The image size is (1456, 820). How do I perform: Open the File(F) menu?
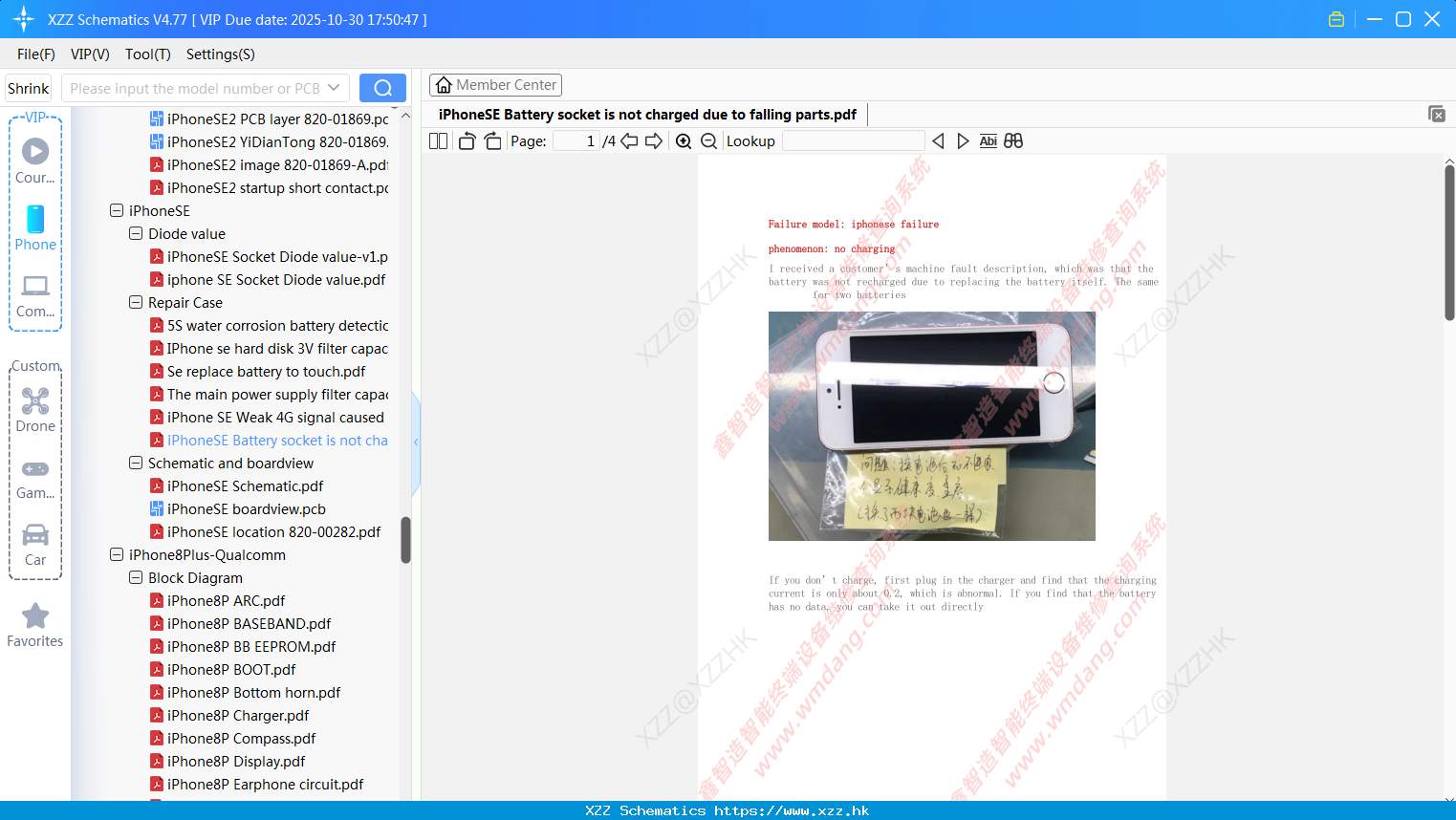pyautogui.click(x=36, y=54)
